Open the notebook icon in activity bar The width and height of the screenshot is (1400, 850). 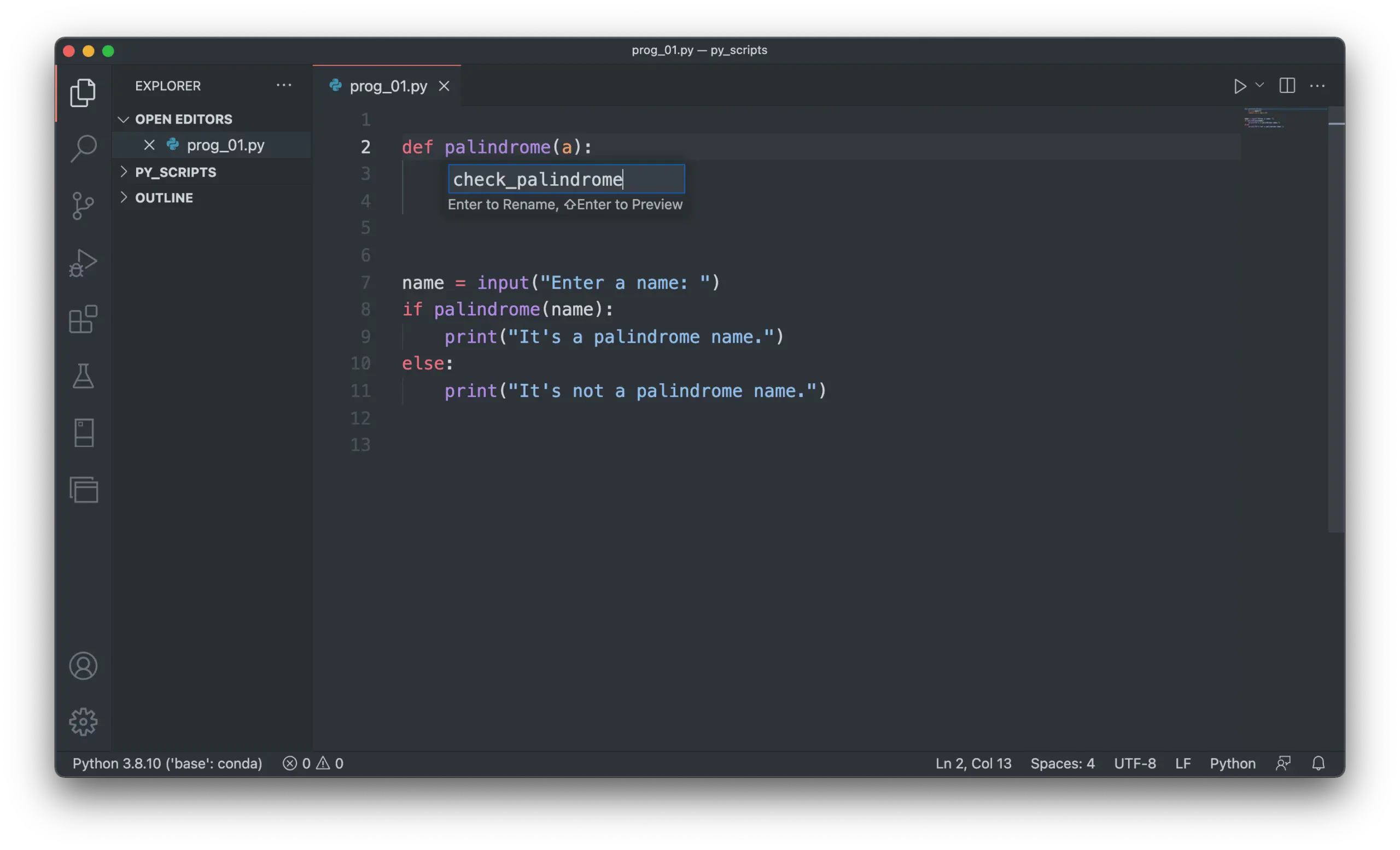click(84, 433)
